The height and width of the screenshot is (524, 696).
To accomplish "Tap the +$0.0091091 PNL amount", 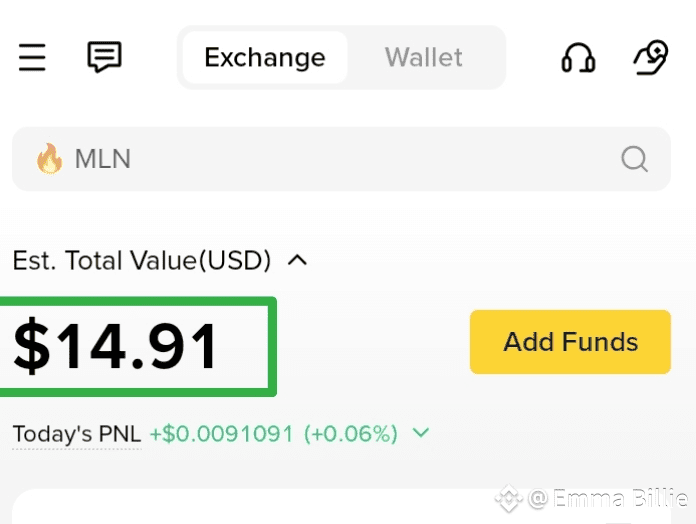I will point(221,434).
